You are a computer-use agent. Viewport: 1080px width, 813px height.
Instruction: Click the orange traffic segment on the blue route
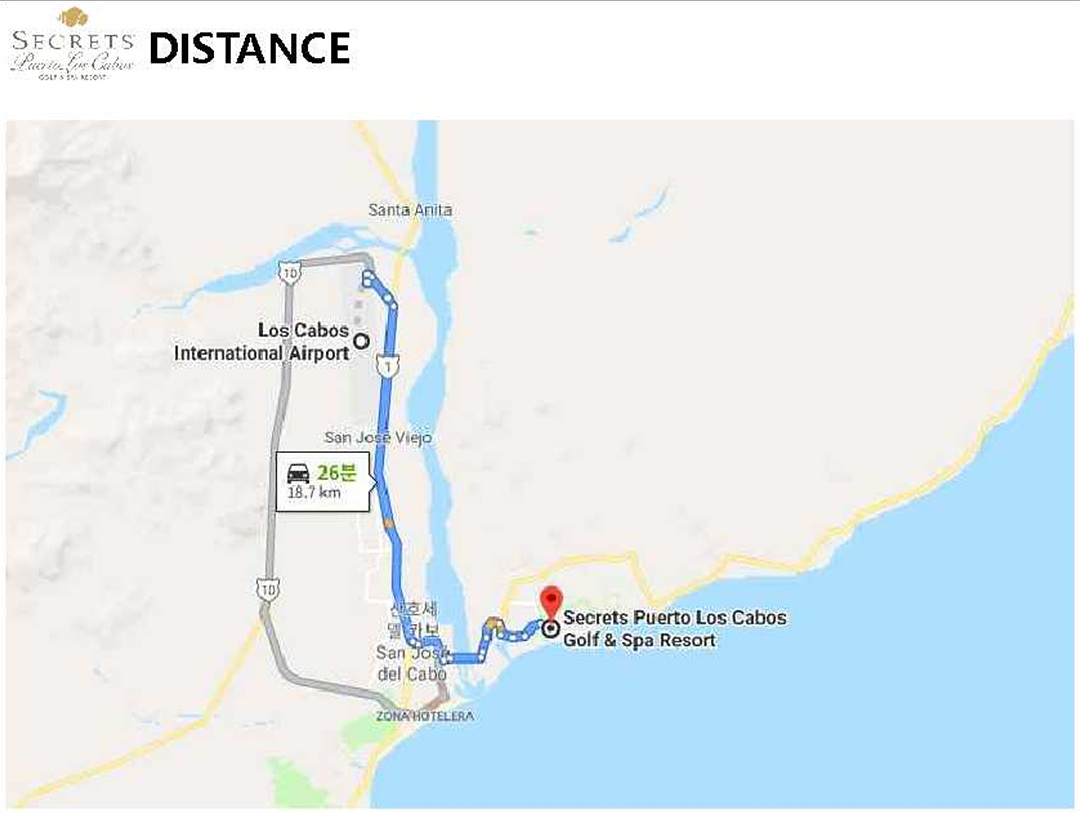[x=389, y=524]
